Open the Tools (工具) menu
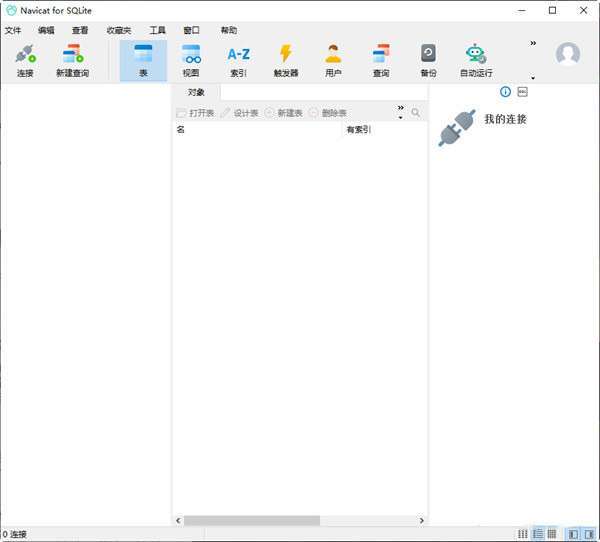600x542 pixels. 158,30
